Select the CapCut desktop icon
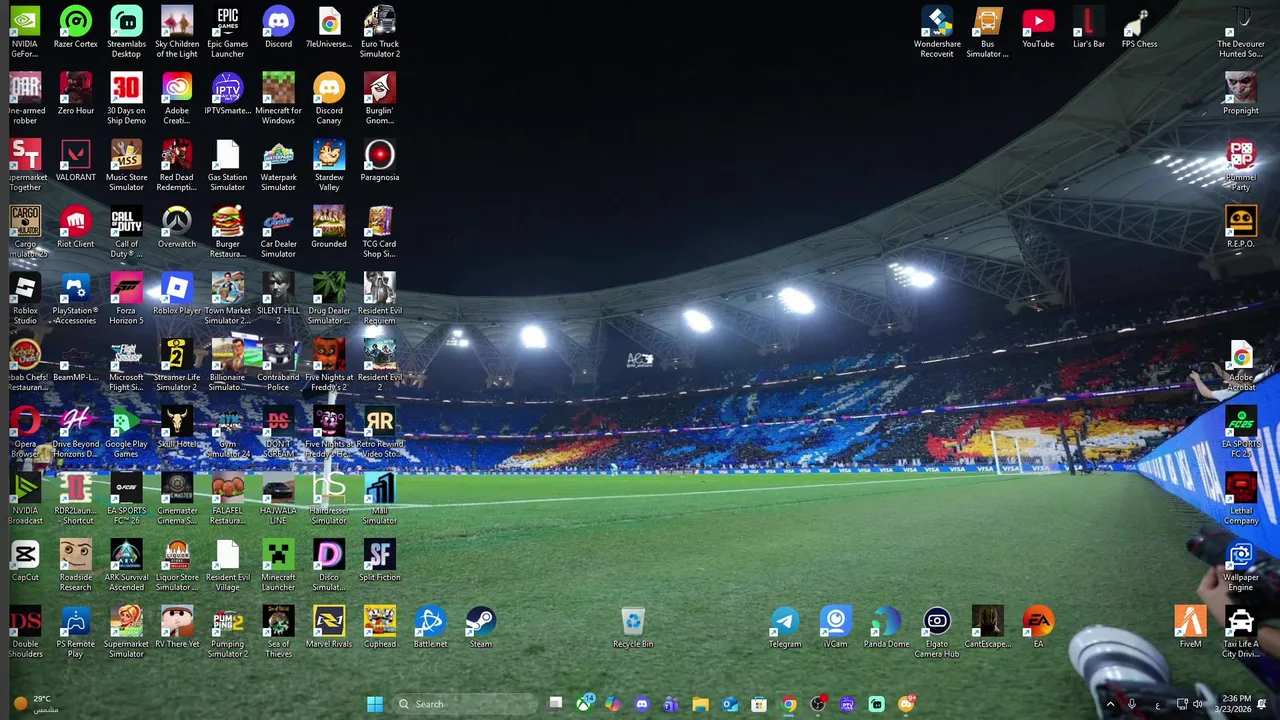The height and width of the screenshot is (720, 1280). (25, 562)
